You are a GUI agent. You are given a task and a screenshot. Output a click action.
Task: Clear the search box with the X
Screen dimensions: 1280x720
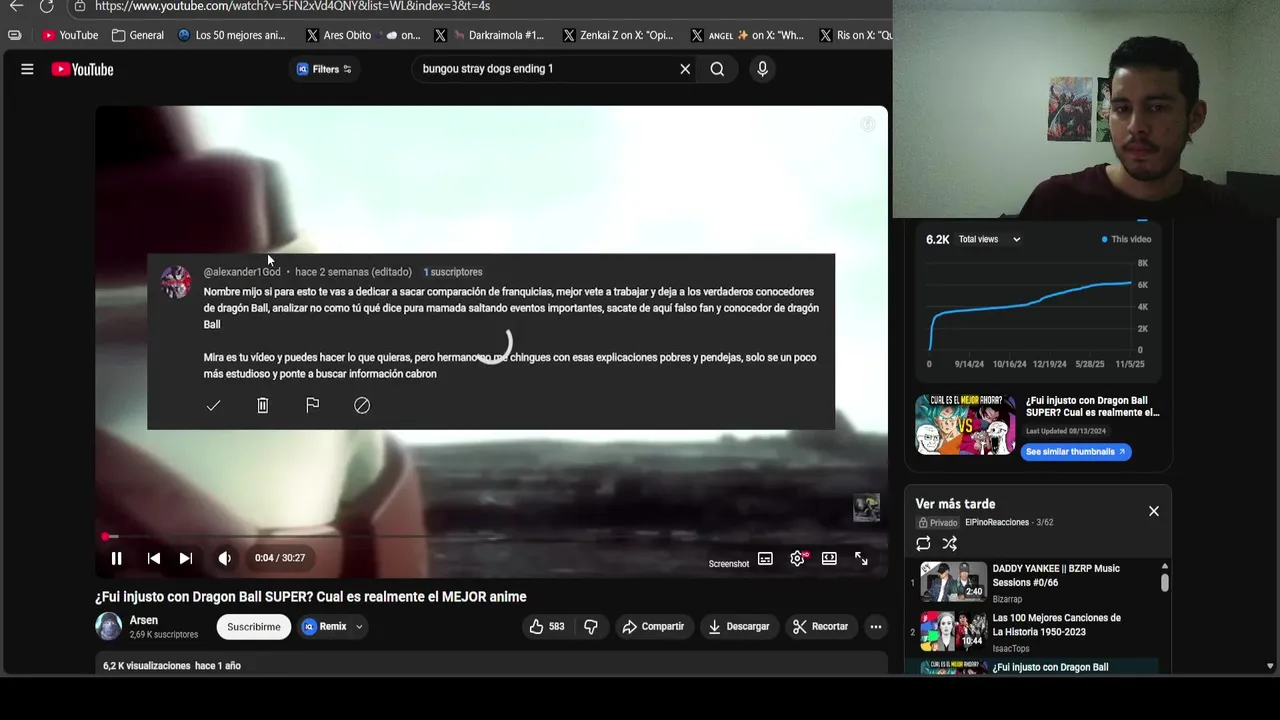685,69
